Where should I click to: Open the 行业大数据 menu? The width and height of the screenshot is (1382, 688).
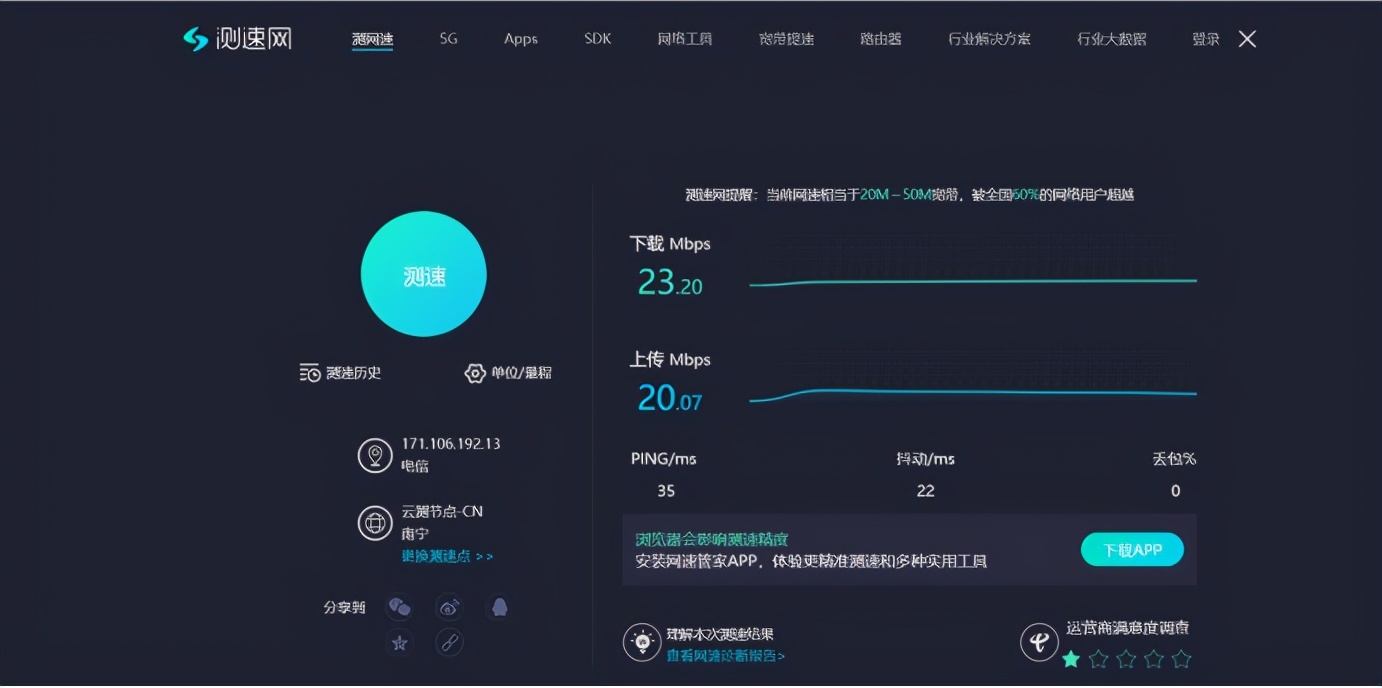[1112, 39]
